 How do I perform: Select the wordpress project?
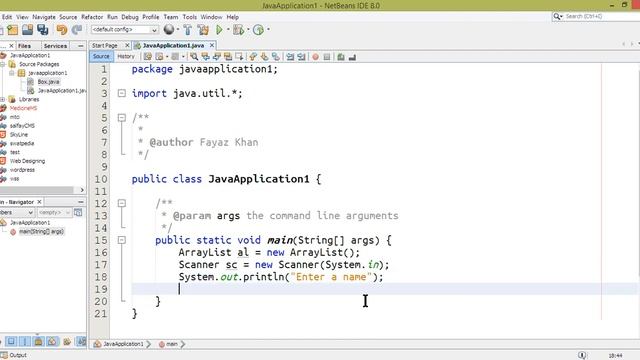tap(22, 170)
